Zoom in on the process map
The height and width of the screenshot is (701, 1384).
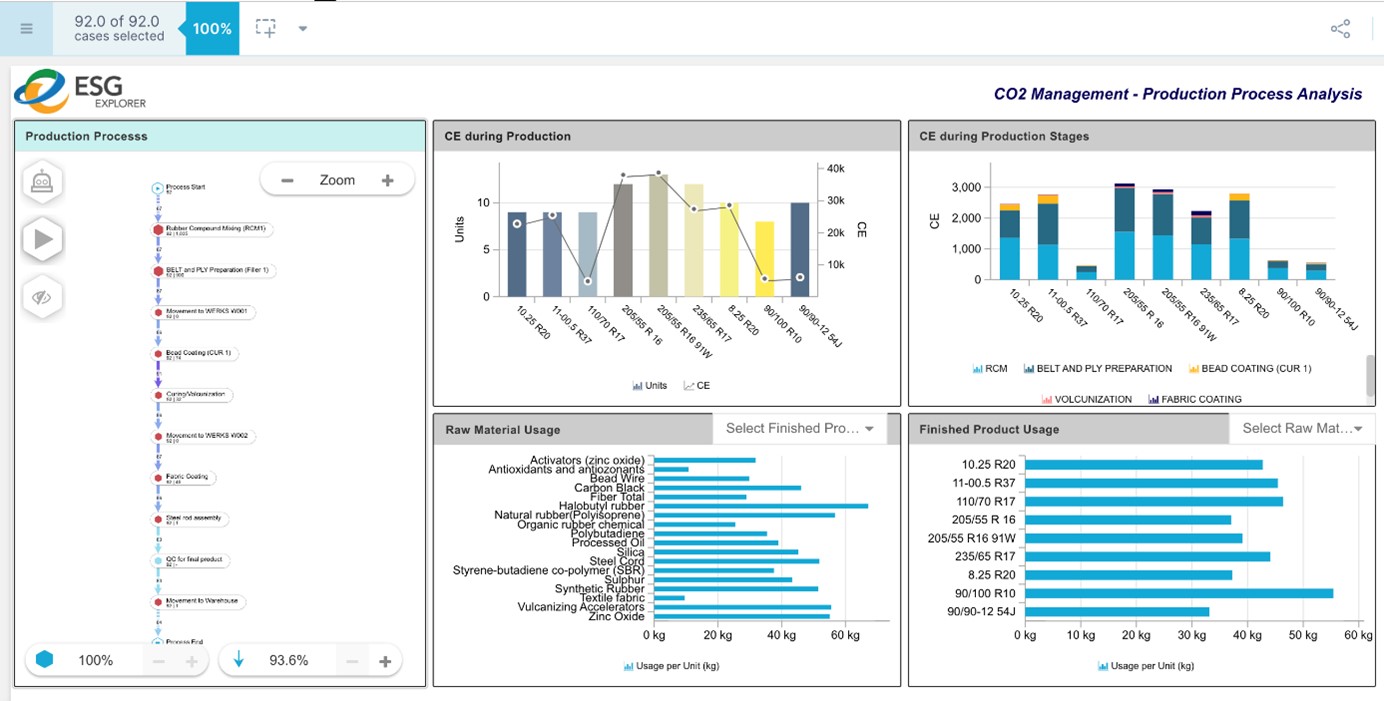(387, 180)
